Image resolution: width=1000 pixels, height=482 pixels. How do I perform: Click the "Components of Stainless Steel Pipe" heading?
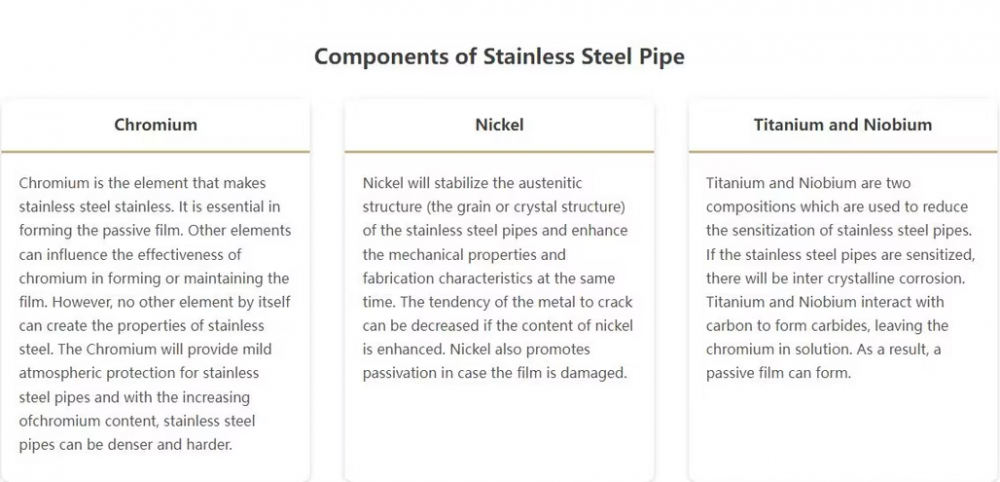tap(499, 56)
